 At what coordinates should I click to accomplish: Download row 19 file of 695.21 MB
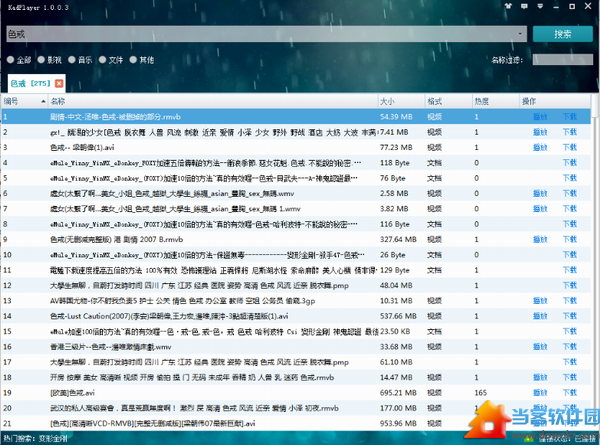pos(570,393)
